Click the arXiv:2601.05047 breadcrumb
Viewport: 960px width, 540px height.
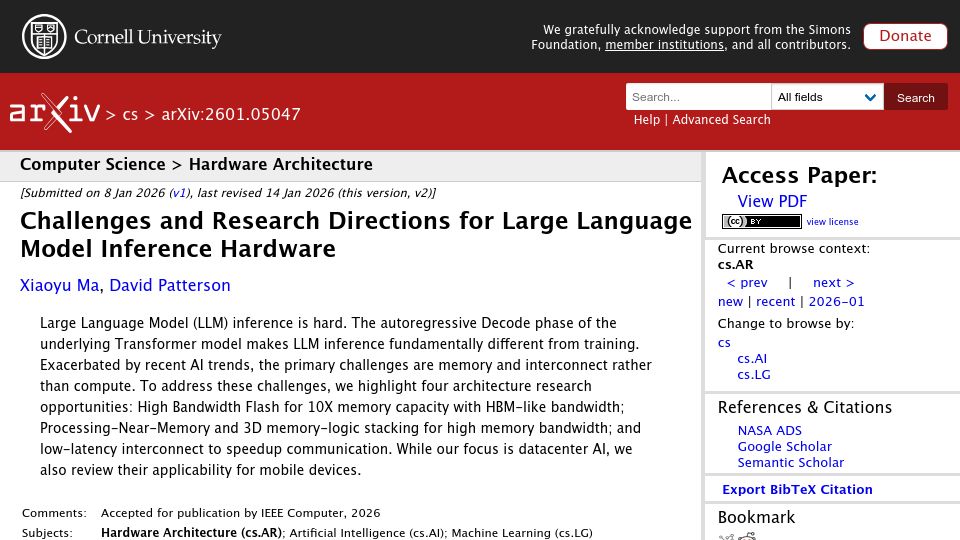231,114
